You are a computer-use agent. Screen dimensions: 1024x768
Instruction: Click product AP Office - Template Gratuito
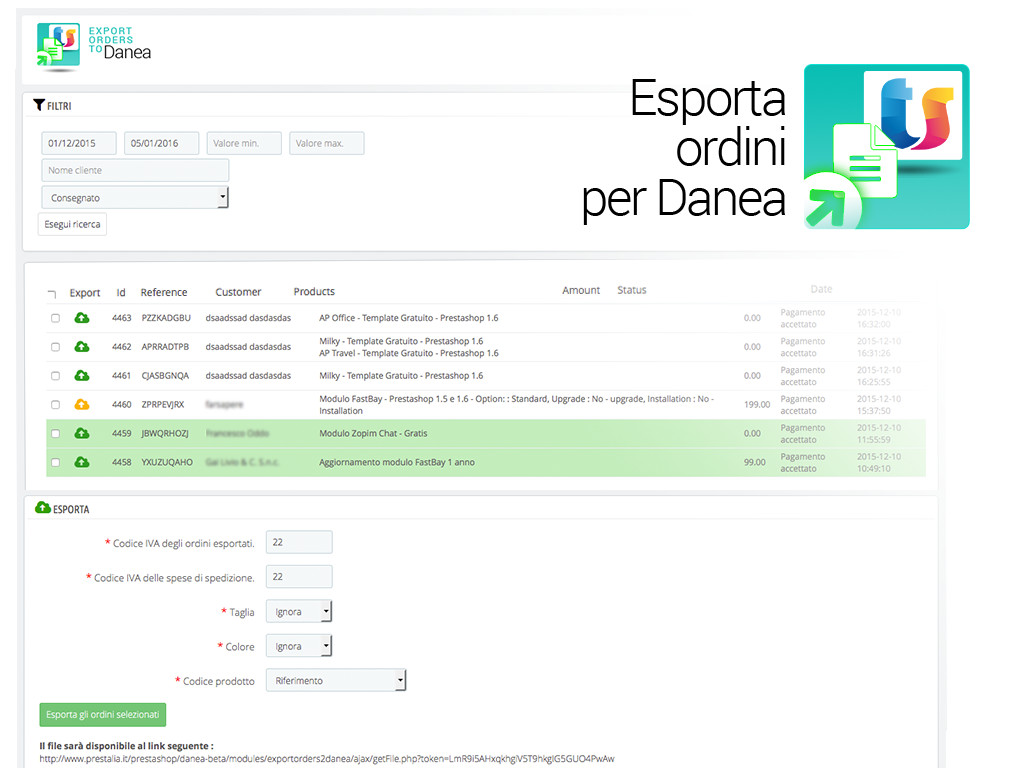pos(409,318)
